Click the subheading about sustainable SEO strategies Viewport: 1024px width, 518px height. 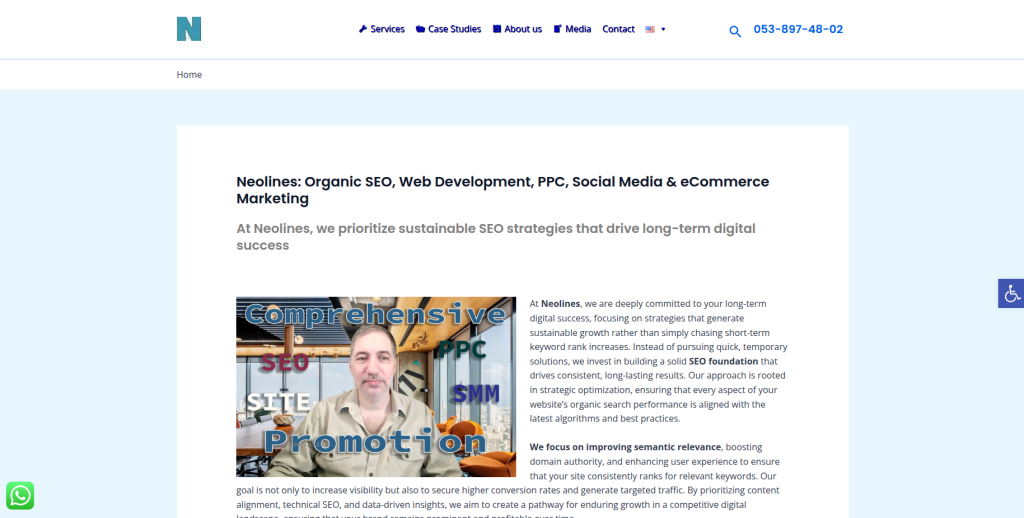[x=496, y=236]
